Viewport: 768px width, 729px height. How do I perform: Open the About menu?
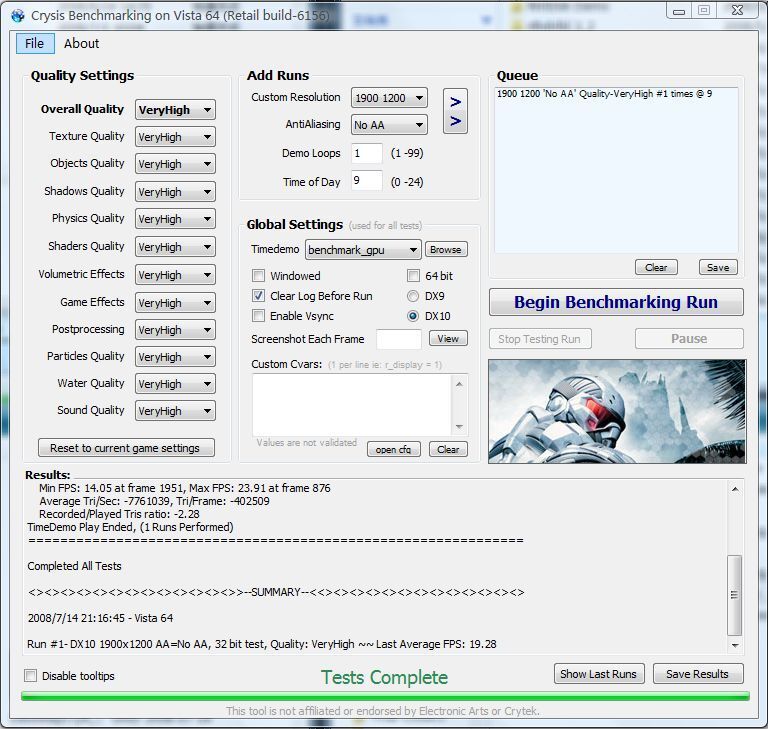[x=82, y=43]
